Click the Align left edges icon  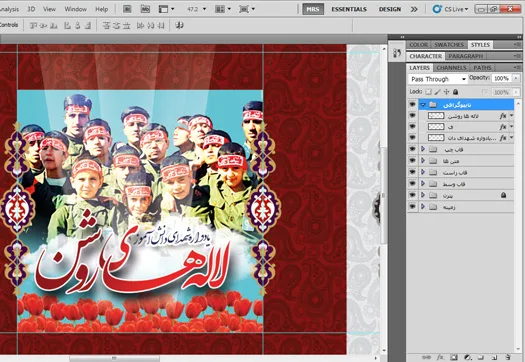click(67, 25)
